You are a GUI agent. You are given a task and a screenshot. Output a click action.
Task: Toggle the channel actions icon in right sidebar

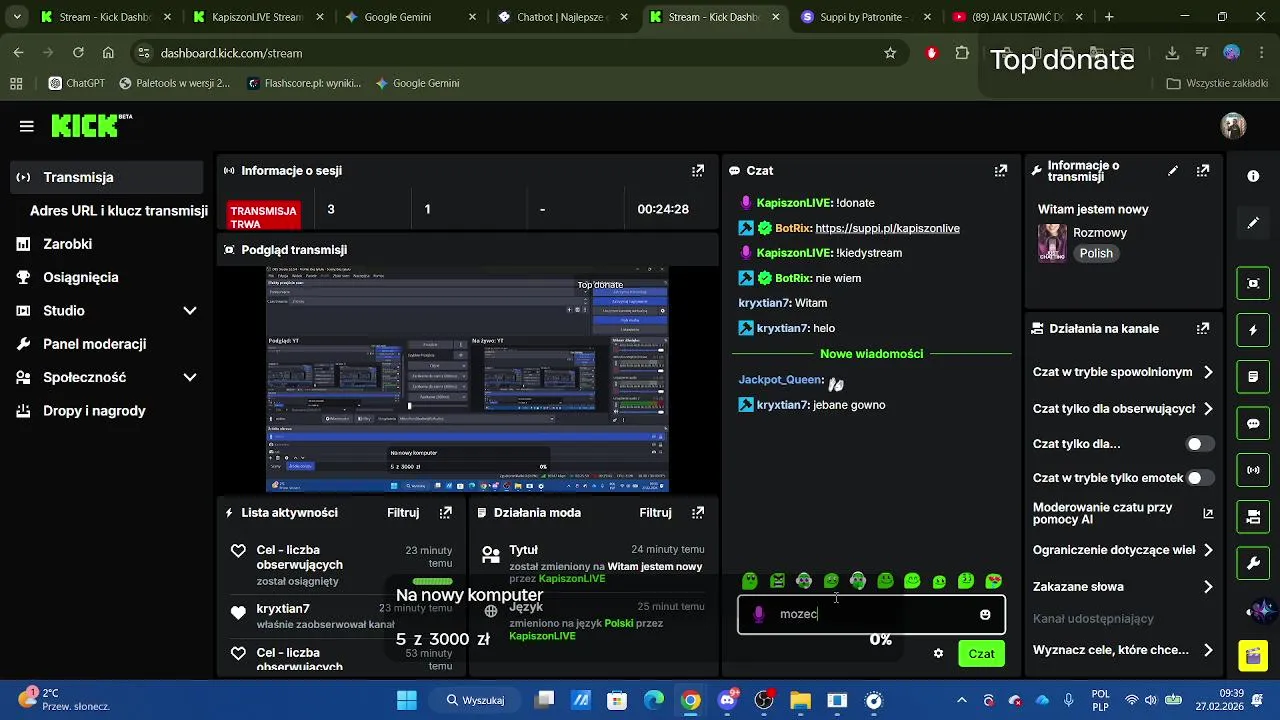1253,517
